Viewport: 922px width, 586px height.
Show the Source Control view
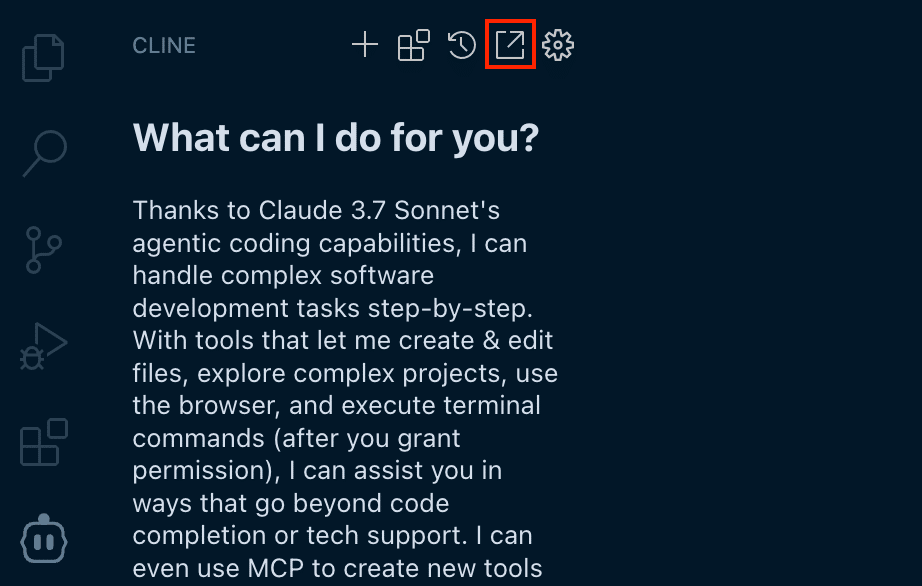click(44, 249)
